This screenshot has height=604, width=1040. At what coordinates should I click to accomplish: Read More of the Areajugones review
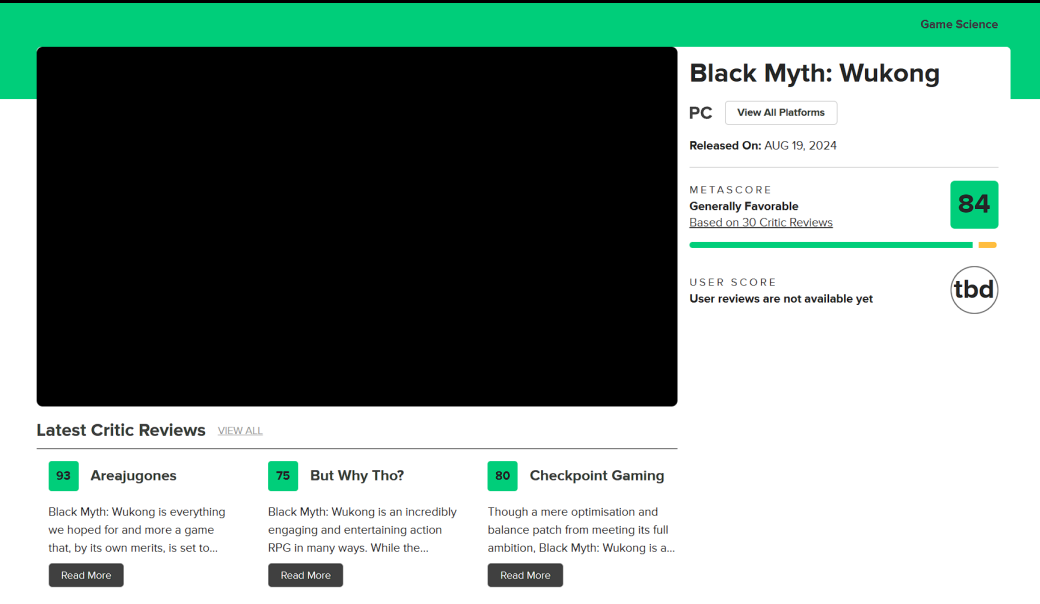[86, 575]
